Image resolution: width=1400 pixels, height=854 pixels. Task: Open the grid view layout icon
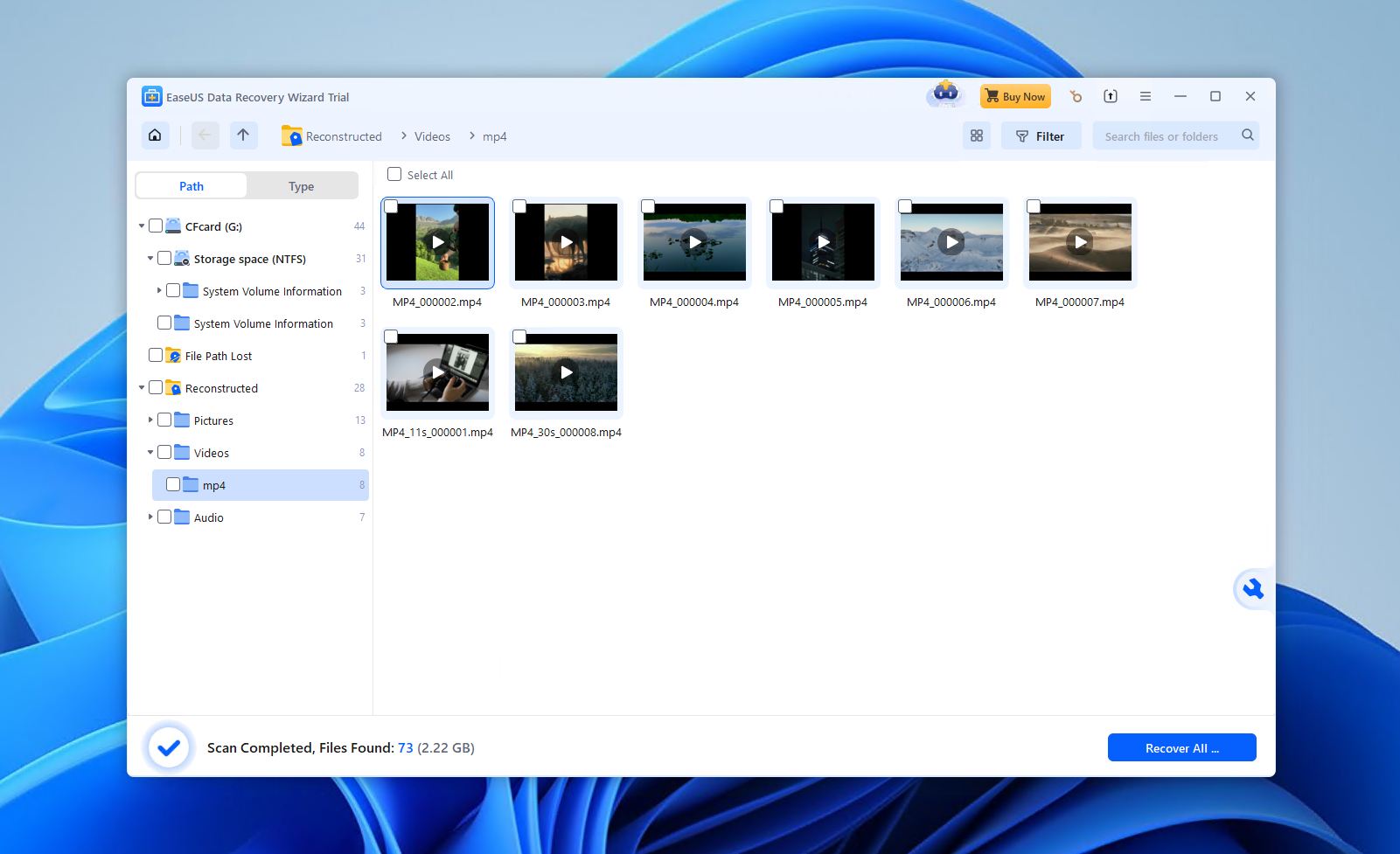(976, 135)
